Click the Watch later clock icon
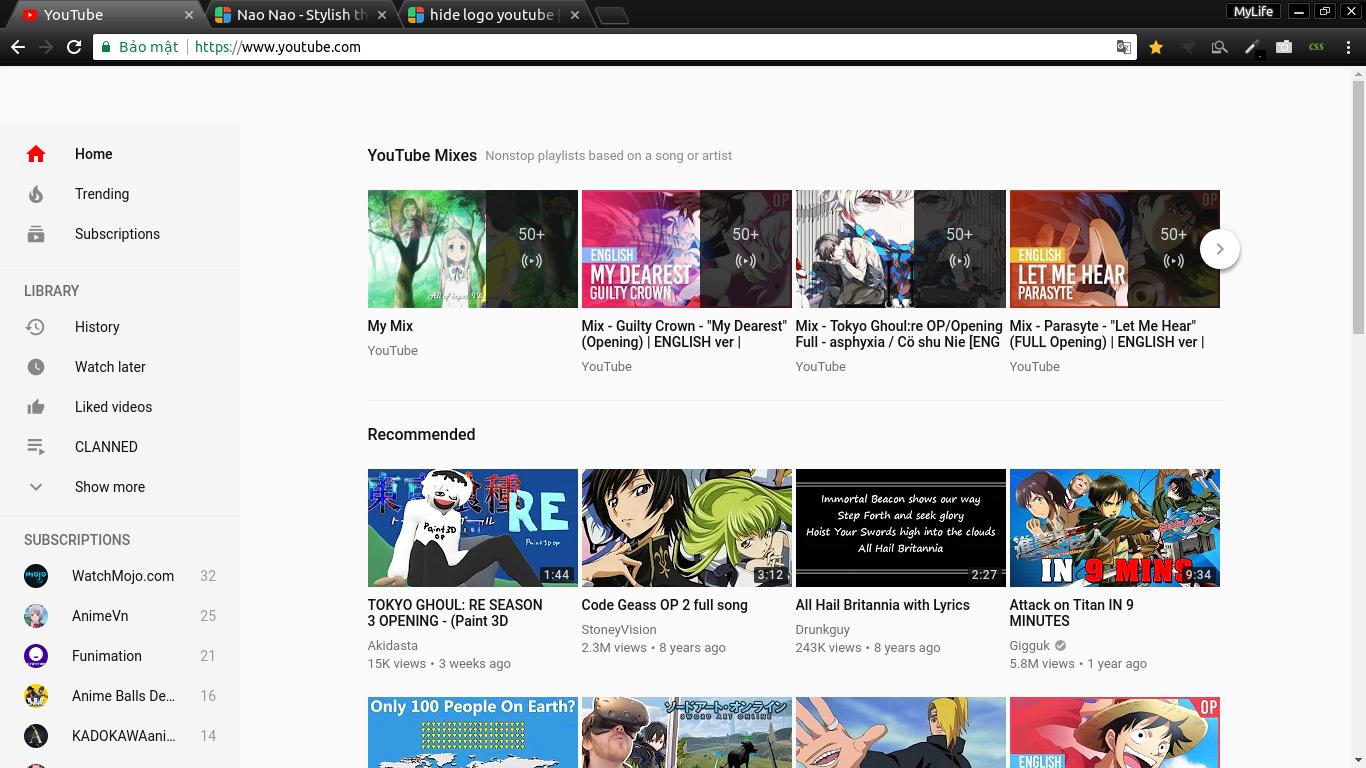Screen dimensions: 1366x768 [x=36, y=367]
